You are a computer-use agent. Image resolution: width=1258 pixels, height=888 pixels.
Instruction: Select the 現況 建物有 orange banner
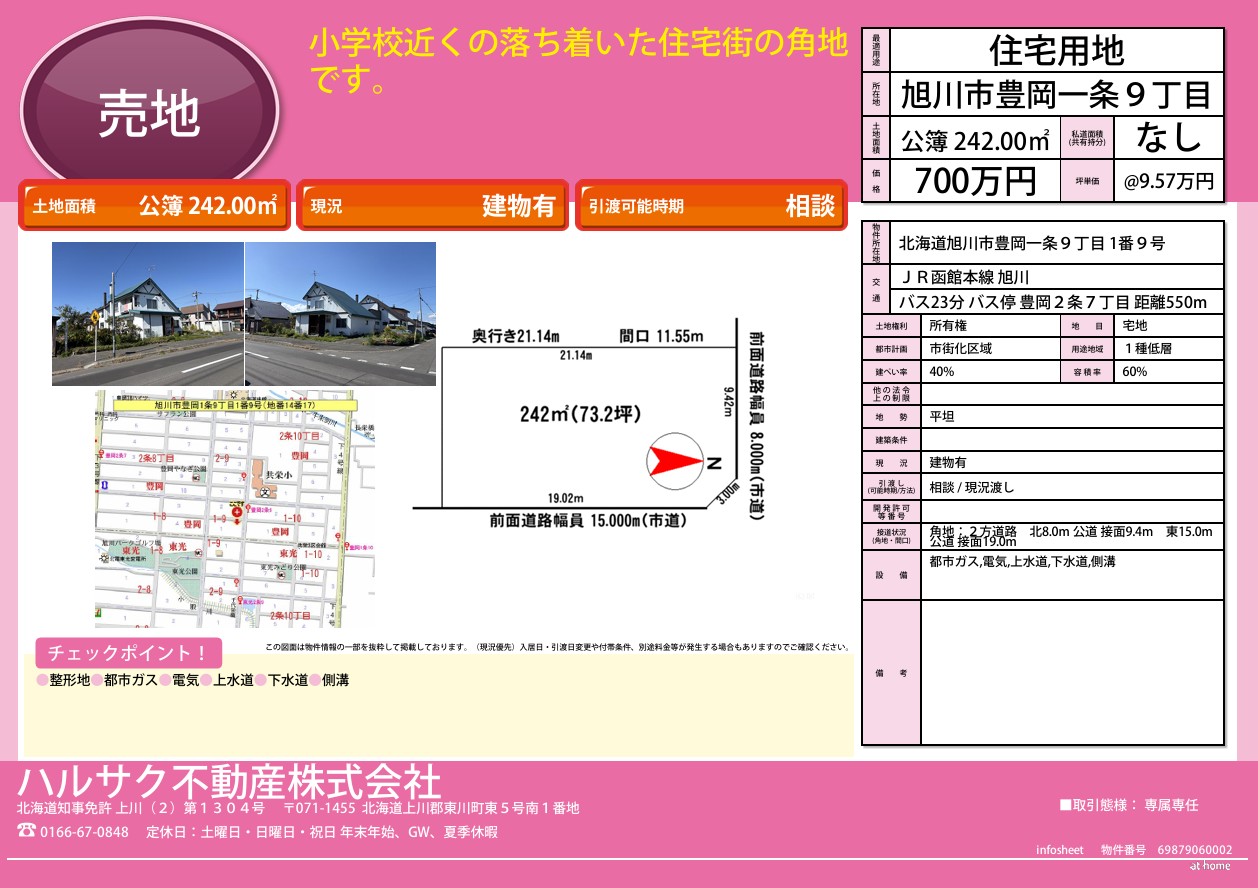click(432, 206)
